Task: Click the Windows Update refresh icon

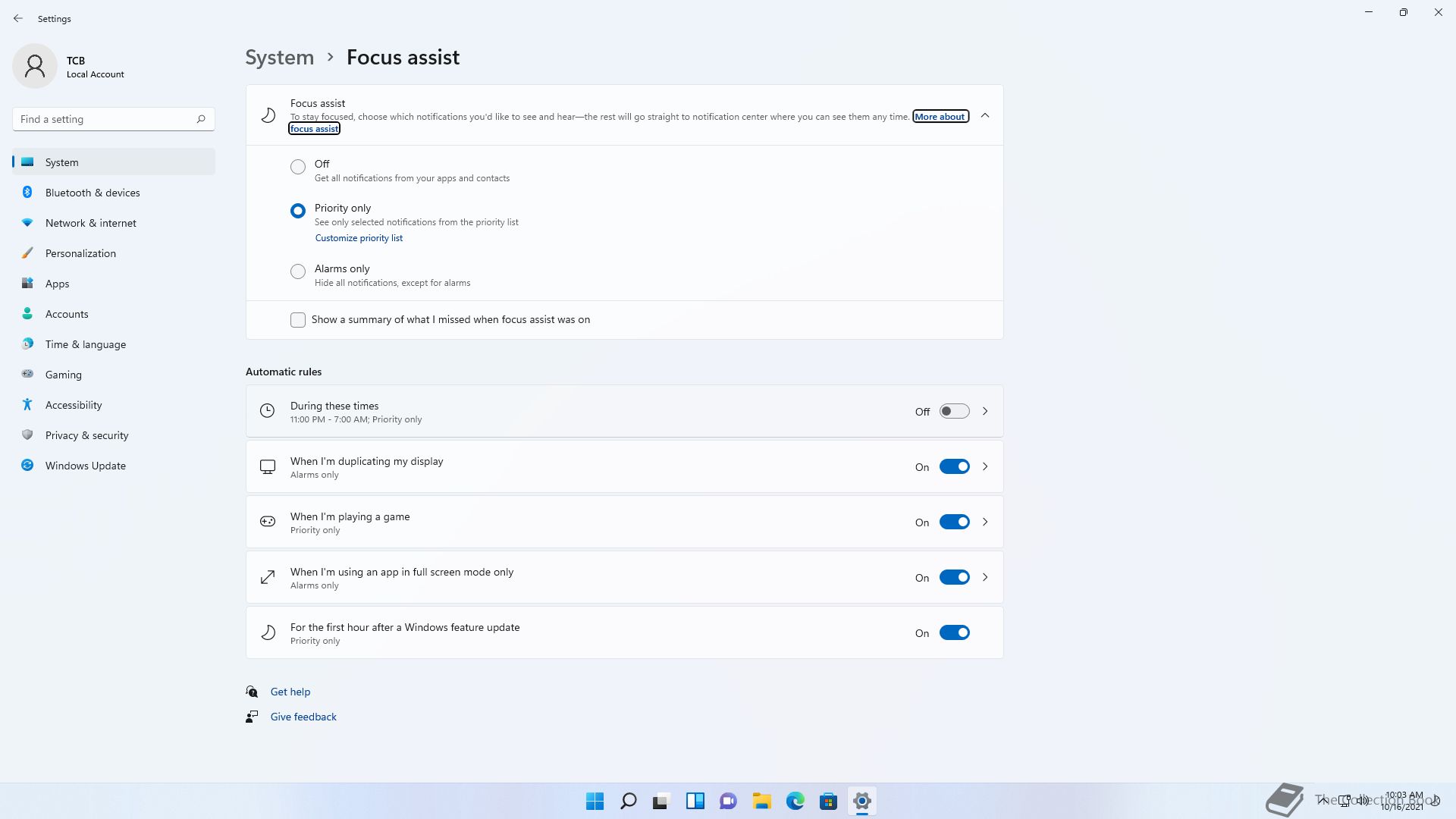Action: click(x=27, y=465)
